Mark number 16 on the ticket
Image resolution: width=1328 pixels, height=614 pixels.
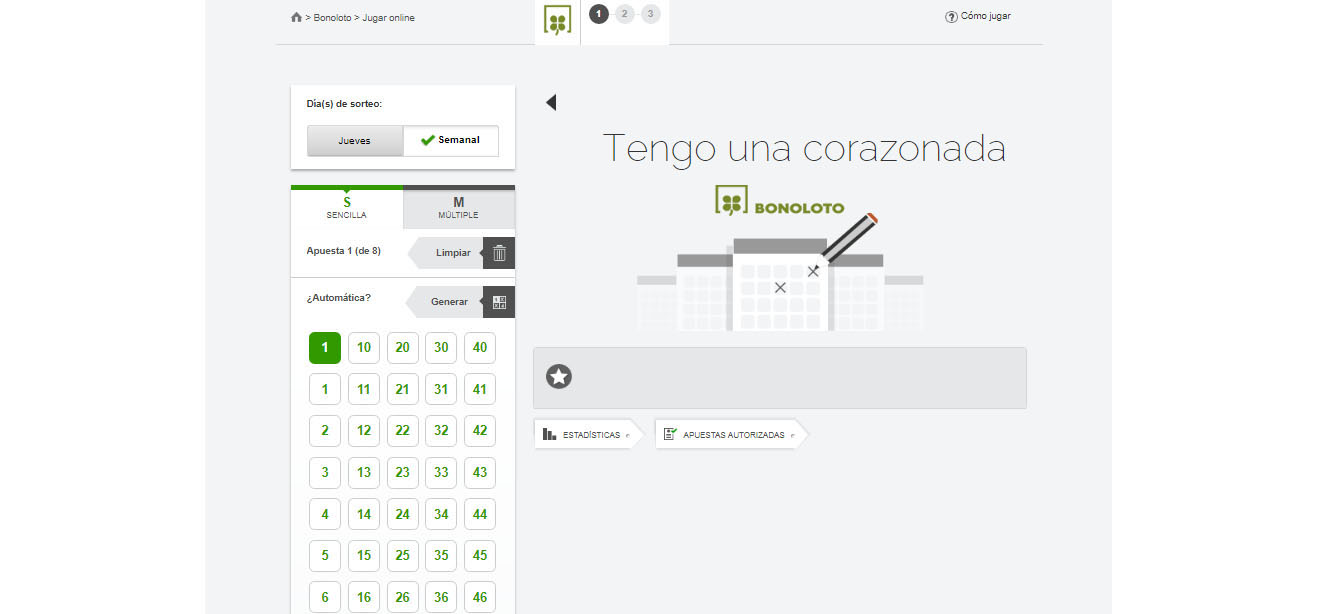click(x=364, y=597)
